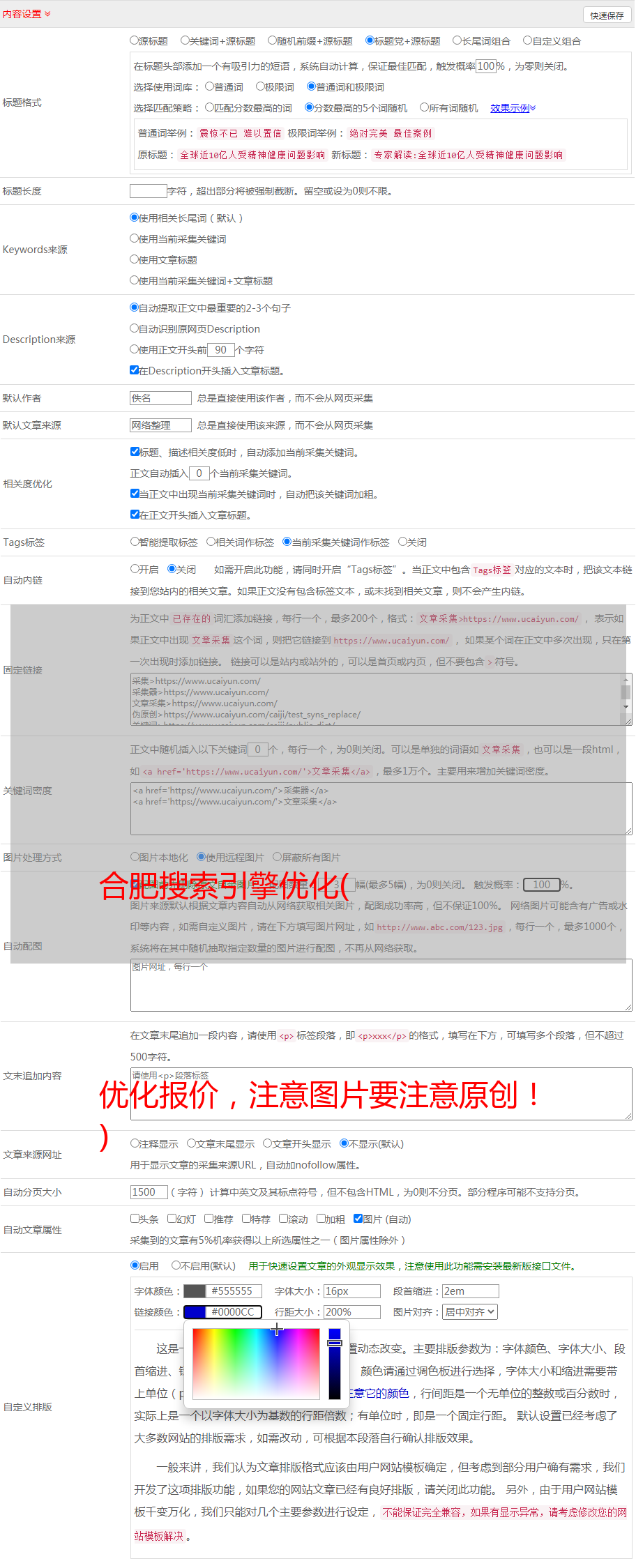
Task: Select 关键词+源标题 title format
Action: tap(185, 41)
